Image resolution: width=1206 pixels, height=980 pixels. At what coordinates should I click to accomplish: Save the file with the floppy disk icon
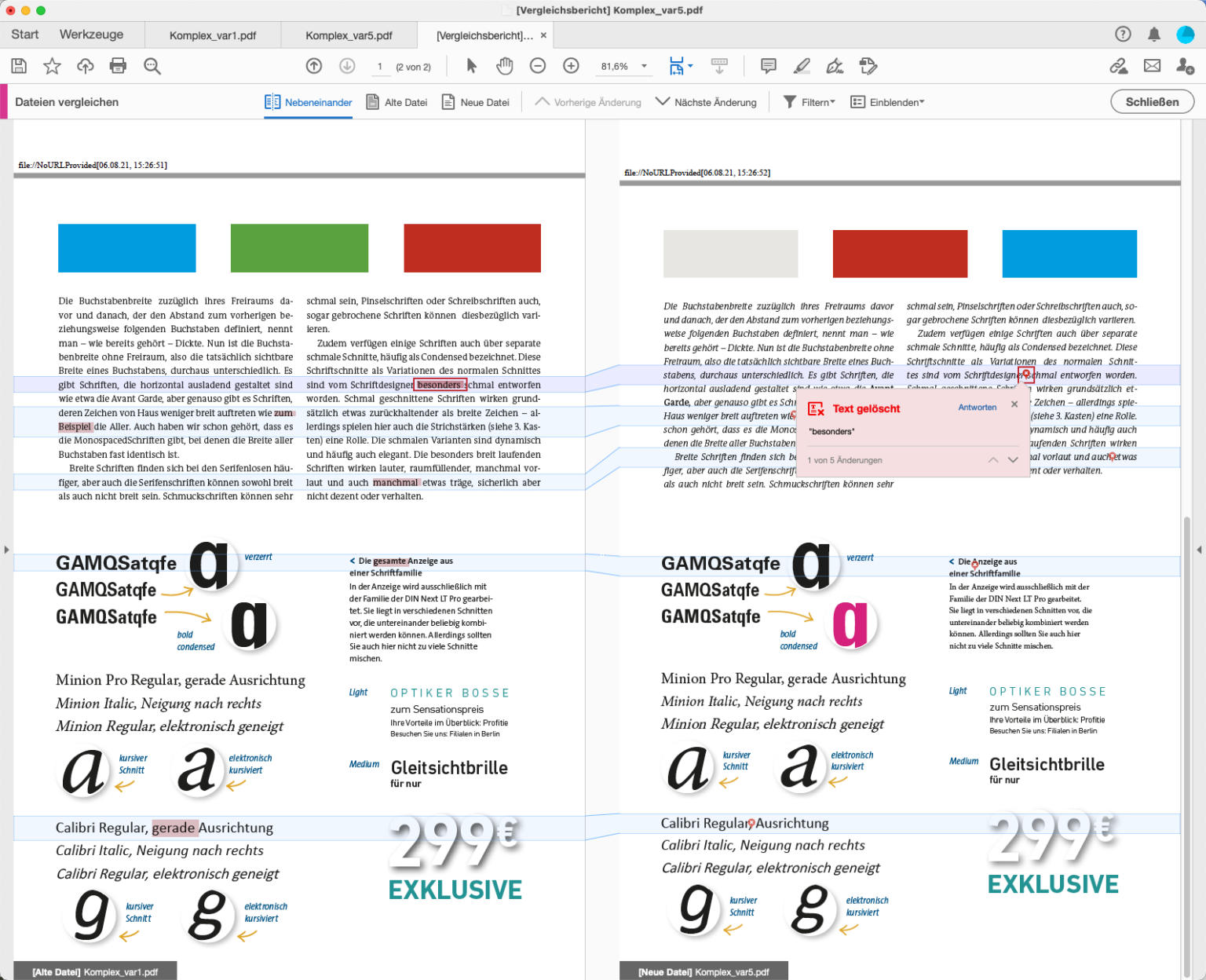(x=19, y=67)
